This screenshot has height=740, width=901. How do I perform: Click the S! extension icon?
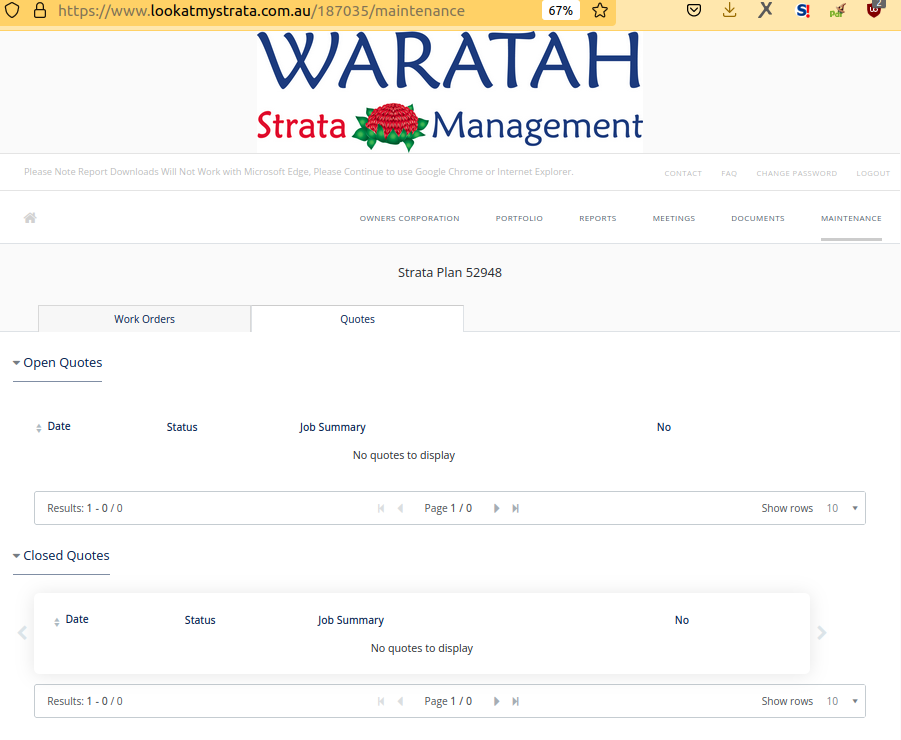pos(803,10)
